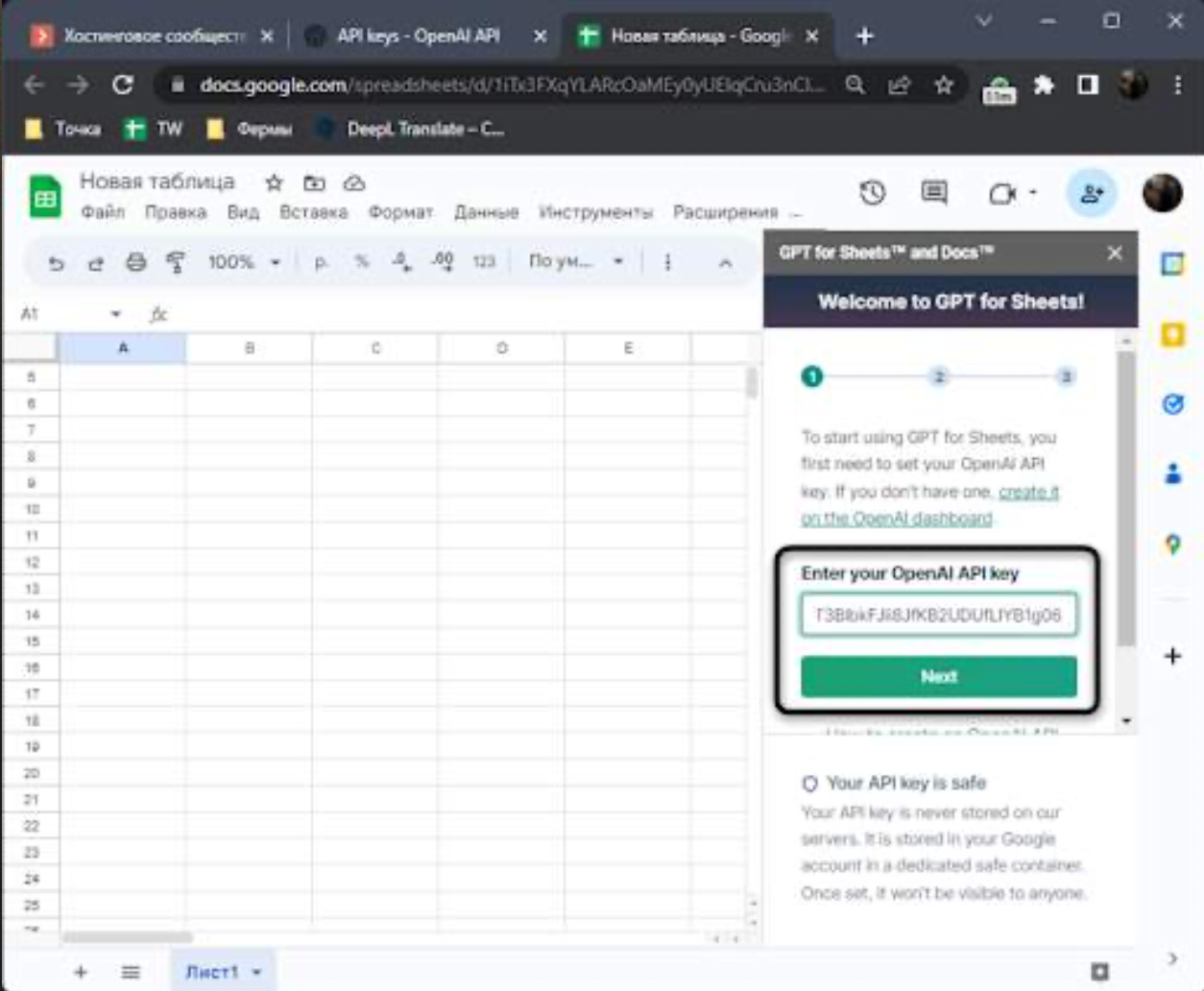This screenshot has height=991, width=1204.
Task: Open the Вставка menu
Action: click(x=313, y=212)
